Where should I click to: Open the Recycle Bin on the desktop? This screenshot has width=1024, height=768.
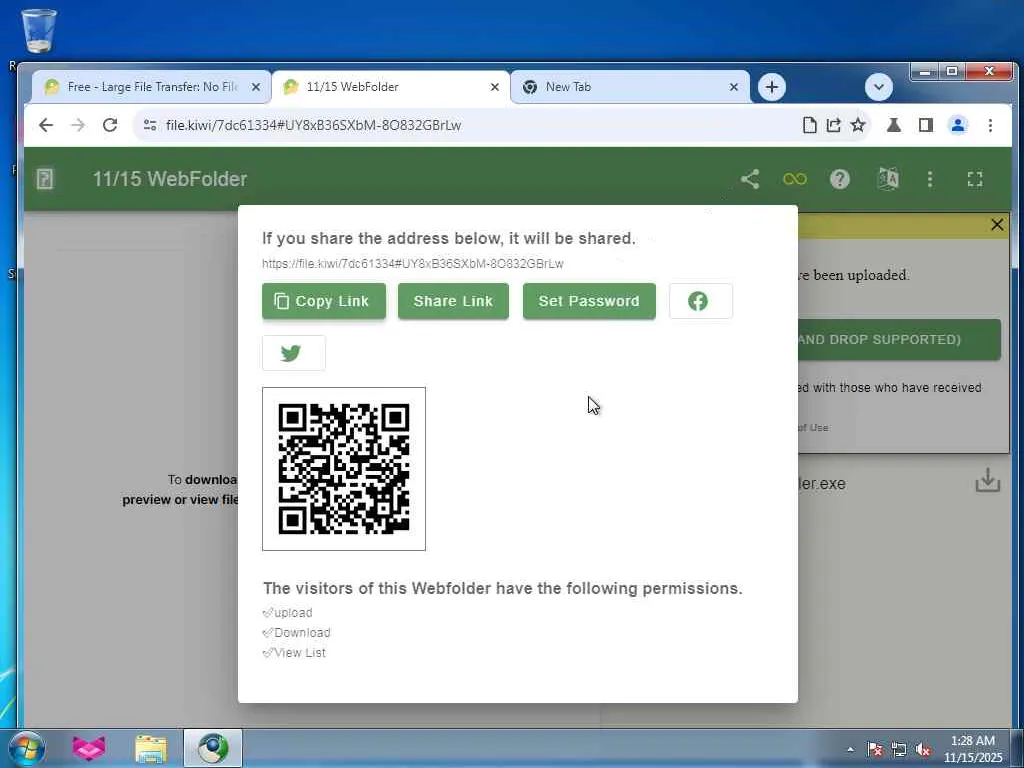tap(39, 30)
